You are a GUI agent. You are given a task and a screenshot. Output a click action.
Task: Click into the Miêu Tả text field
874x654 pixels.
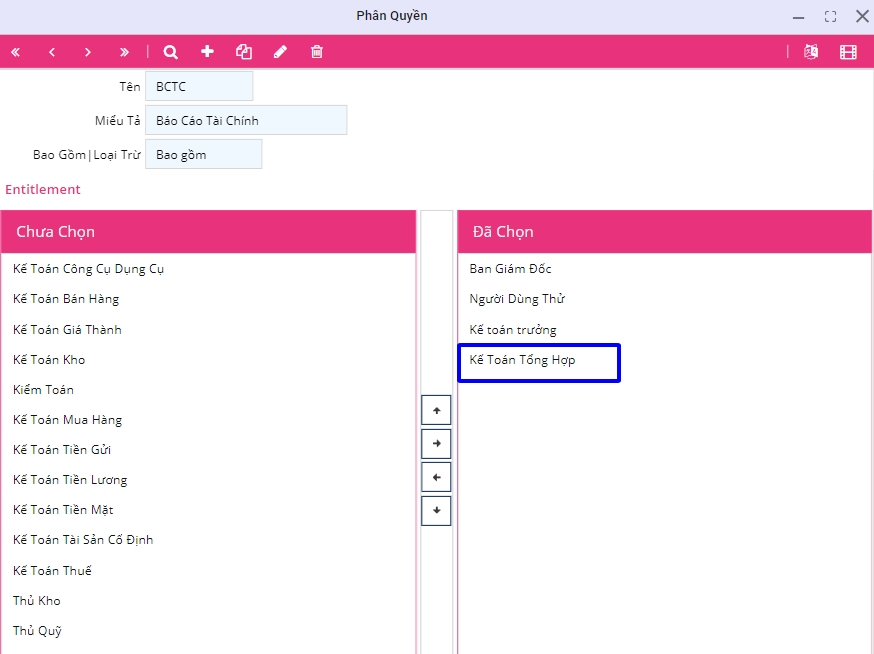246,121
